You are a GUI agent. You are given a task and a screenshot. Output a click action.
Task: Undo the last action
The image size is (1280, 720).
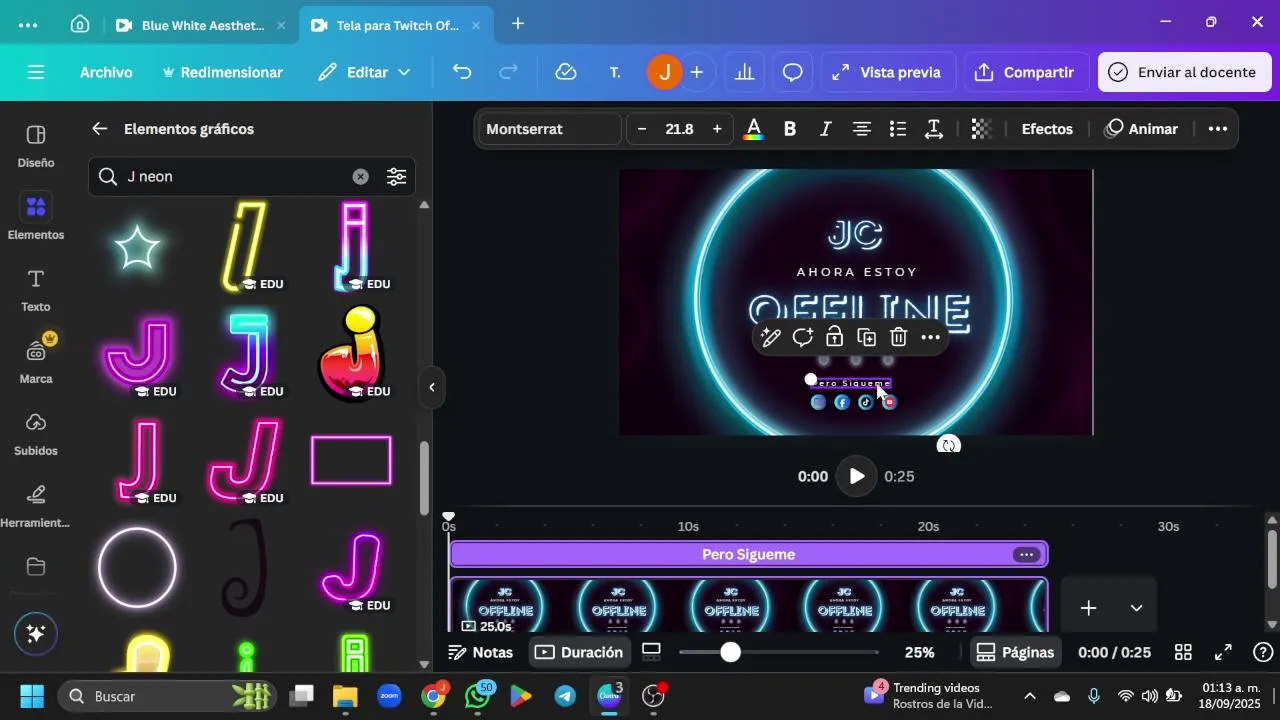pos(461,72)
